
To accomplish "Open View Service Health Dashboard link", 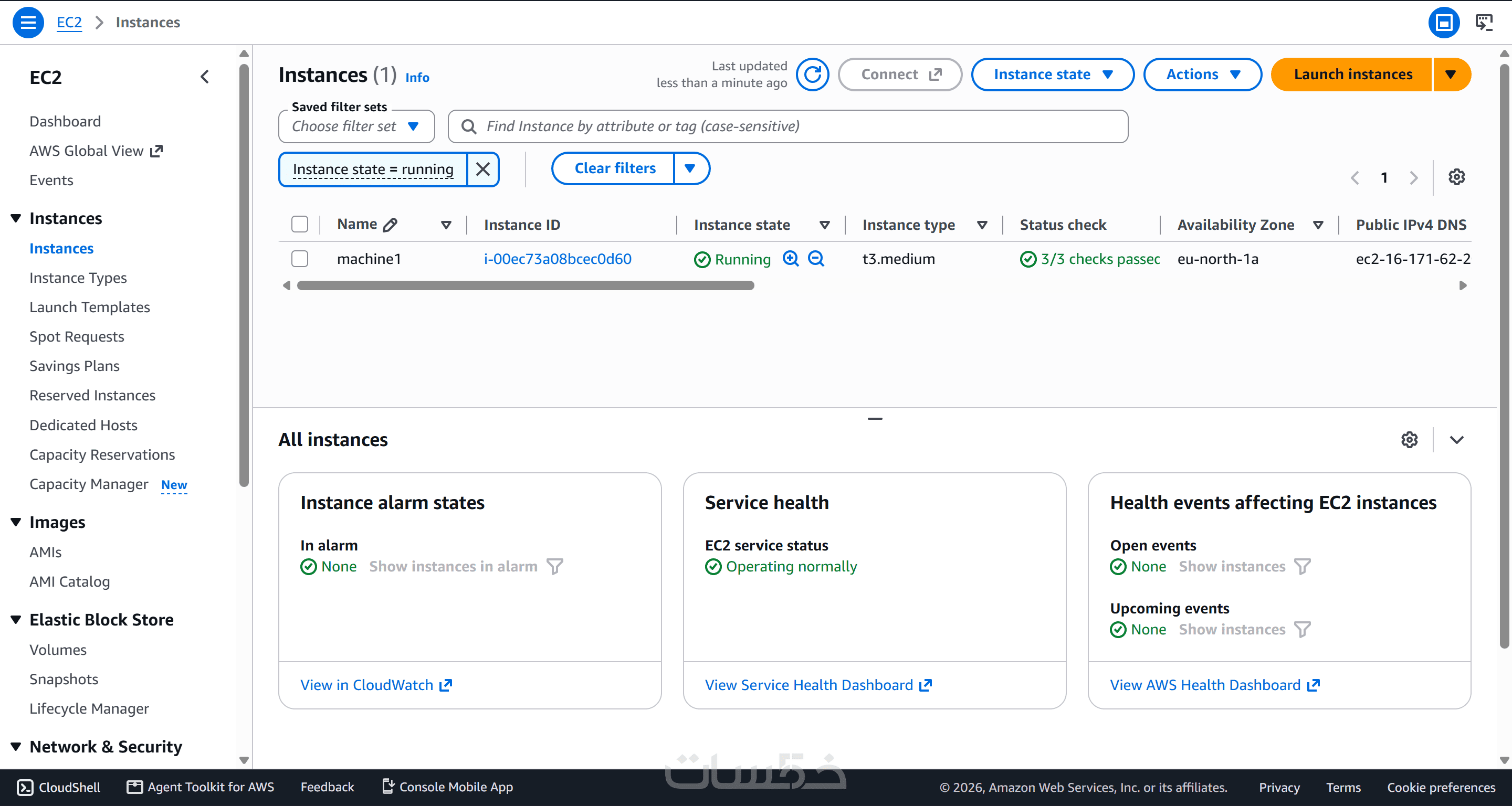I will 818,685.
